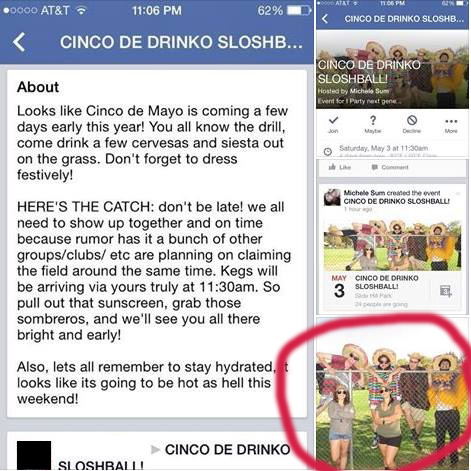Open the post options chevron on Michele's post
The width and height of the screenshot is (471, 471).
pyautogui.click(x=458, y=193)
